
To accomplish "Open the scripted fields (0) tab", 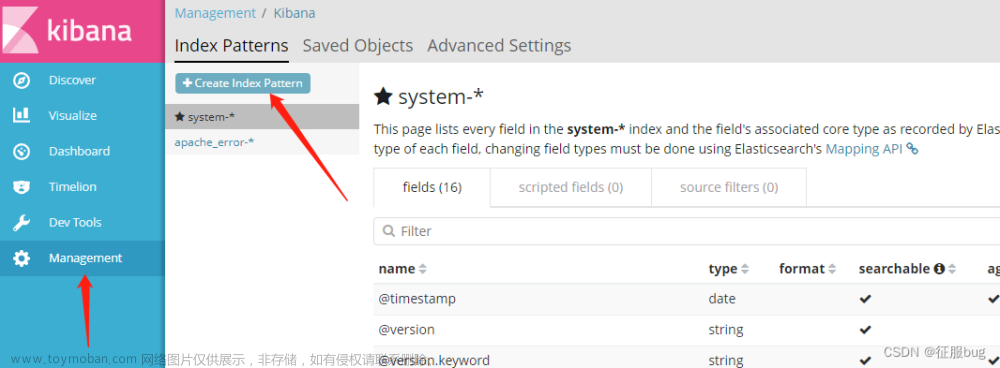I will [x=571, y=188].
